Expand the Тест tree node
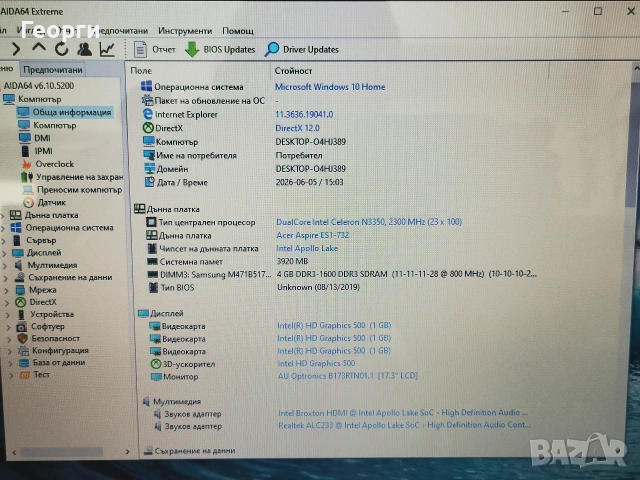The height and width of the screenshot is (480, 640). [11, 376]
